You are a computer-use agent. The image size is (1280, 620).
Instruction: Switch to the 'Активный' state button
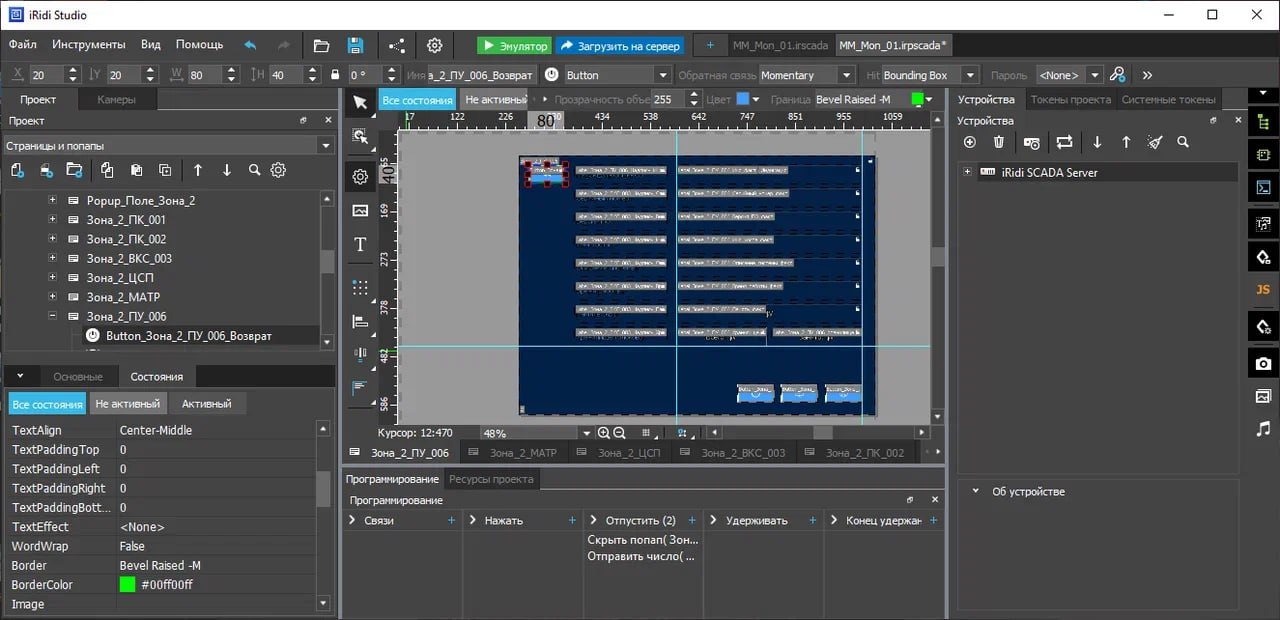[x=206, y=404]
